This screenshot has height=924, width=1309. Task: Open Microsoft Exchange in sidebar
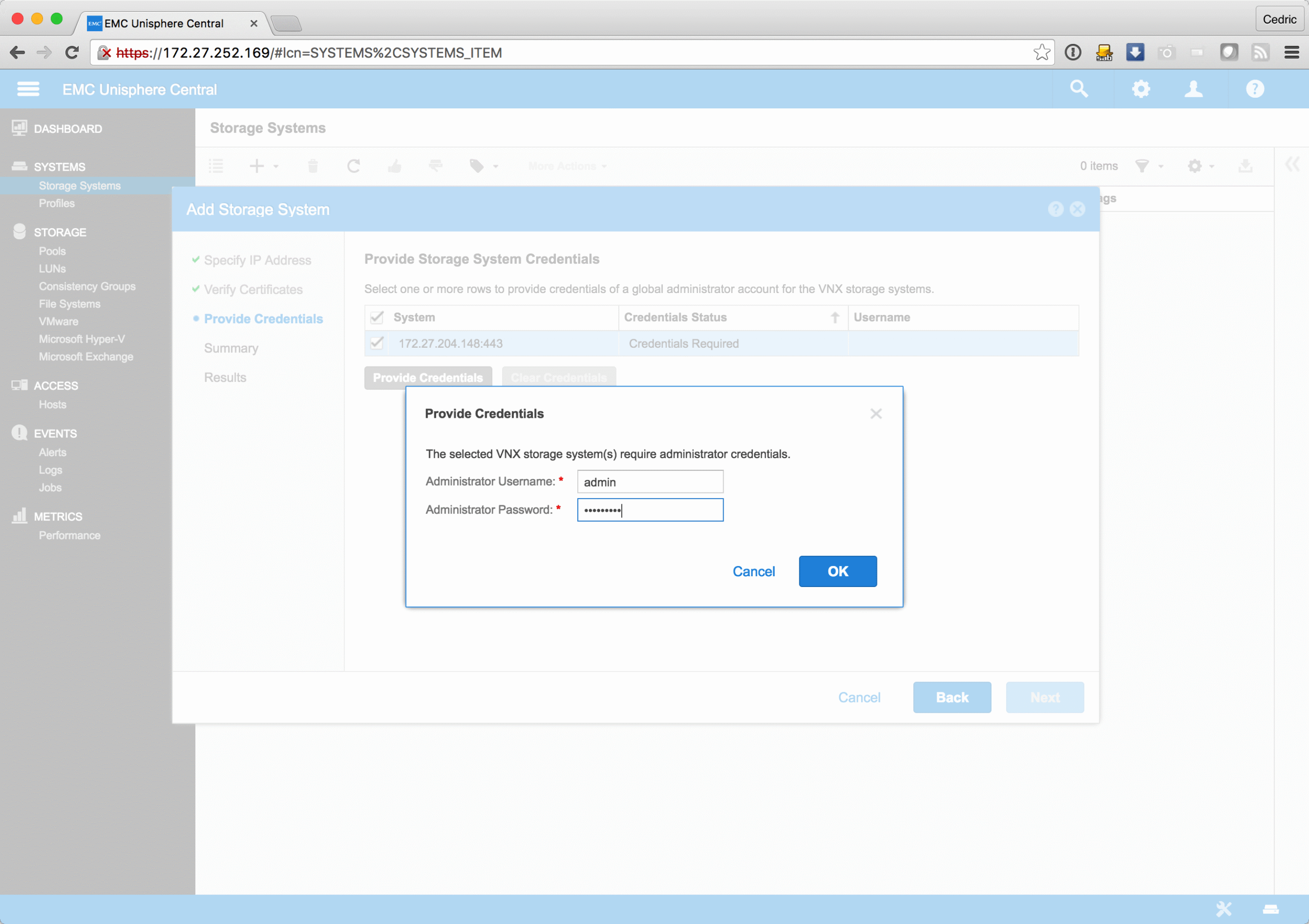coord(86,357)
